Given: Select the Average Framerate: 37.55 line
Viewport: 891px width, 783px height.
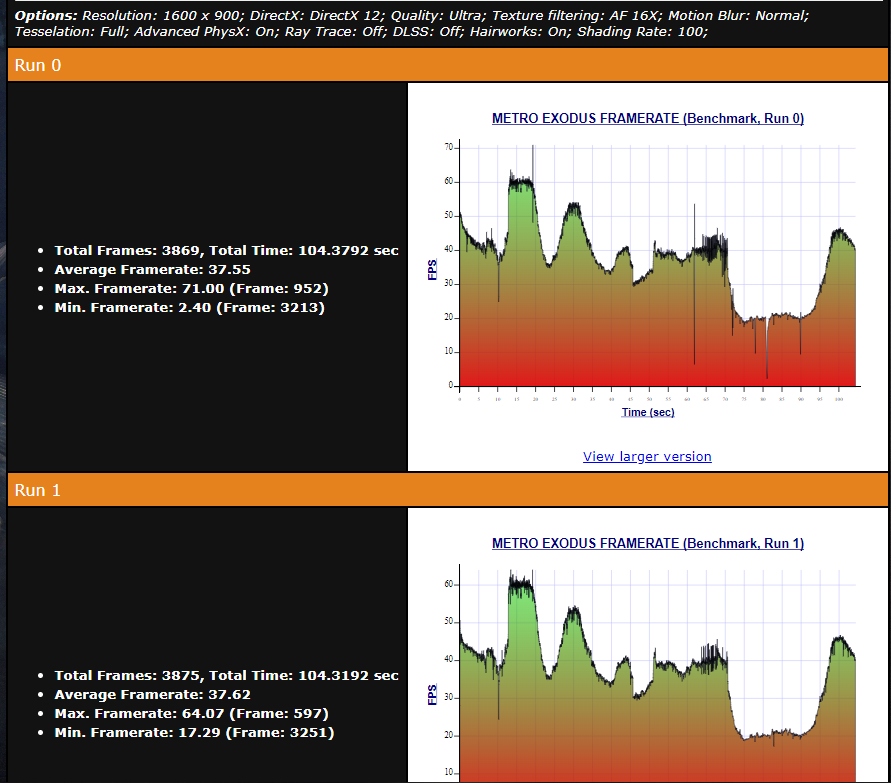Looking at the screenshot, I should (x=152, y=269).
